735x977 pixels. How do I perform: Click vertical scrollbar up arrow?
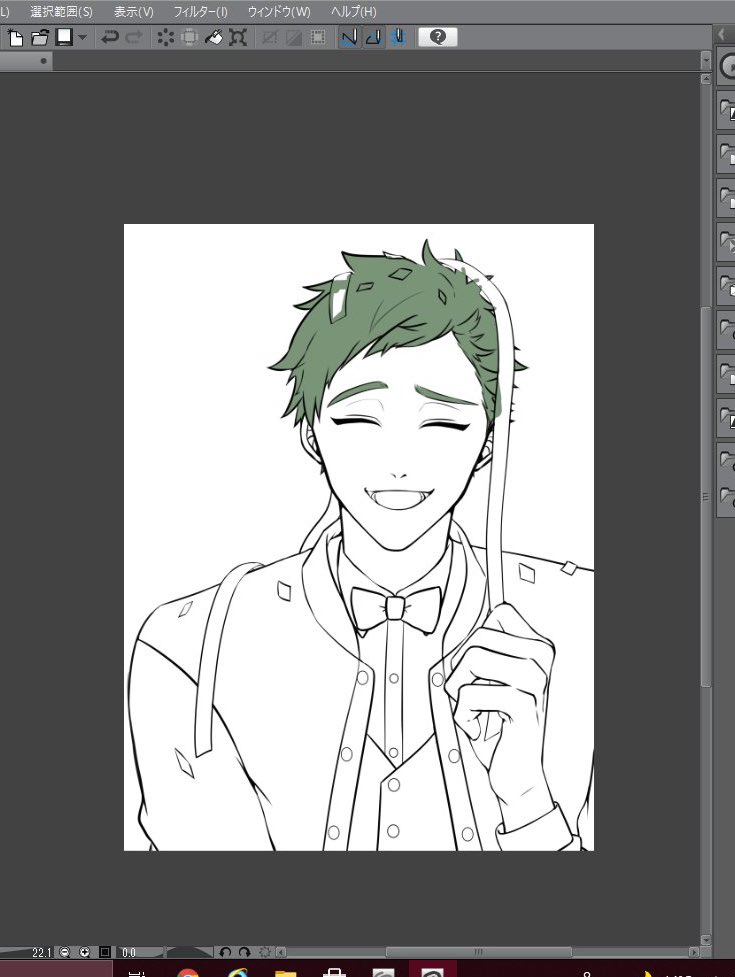point(706,79)
